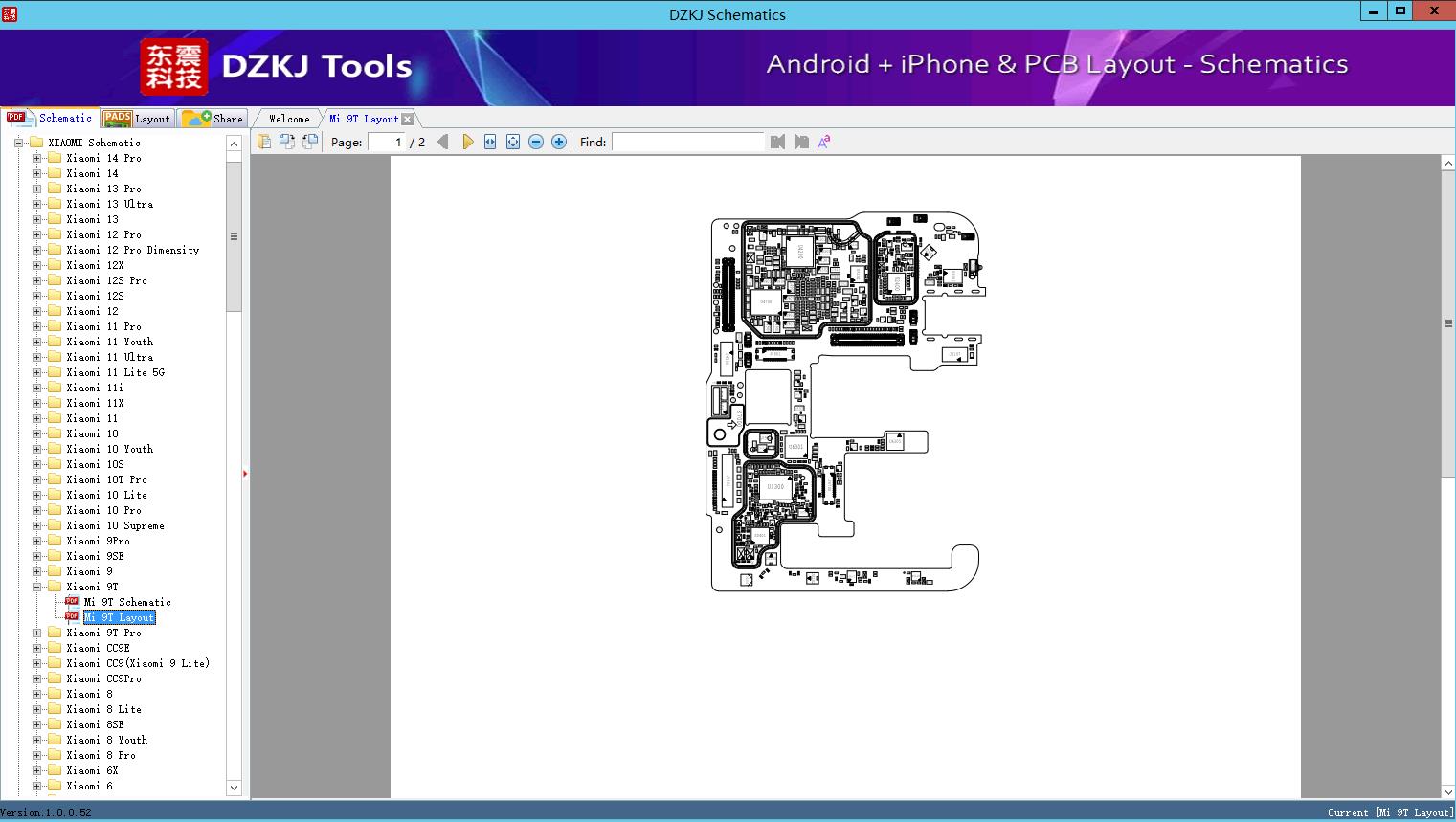
Task: Expand the Xiaomi CC9Pro folder
Action: pos(36,678)
